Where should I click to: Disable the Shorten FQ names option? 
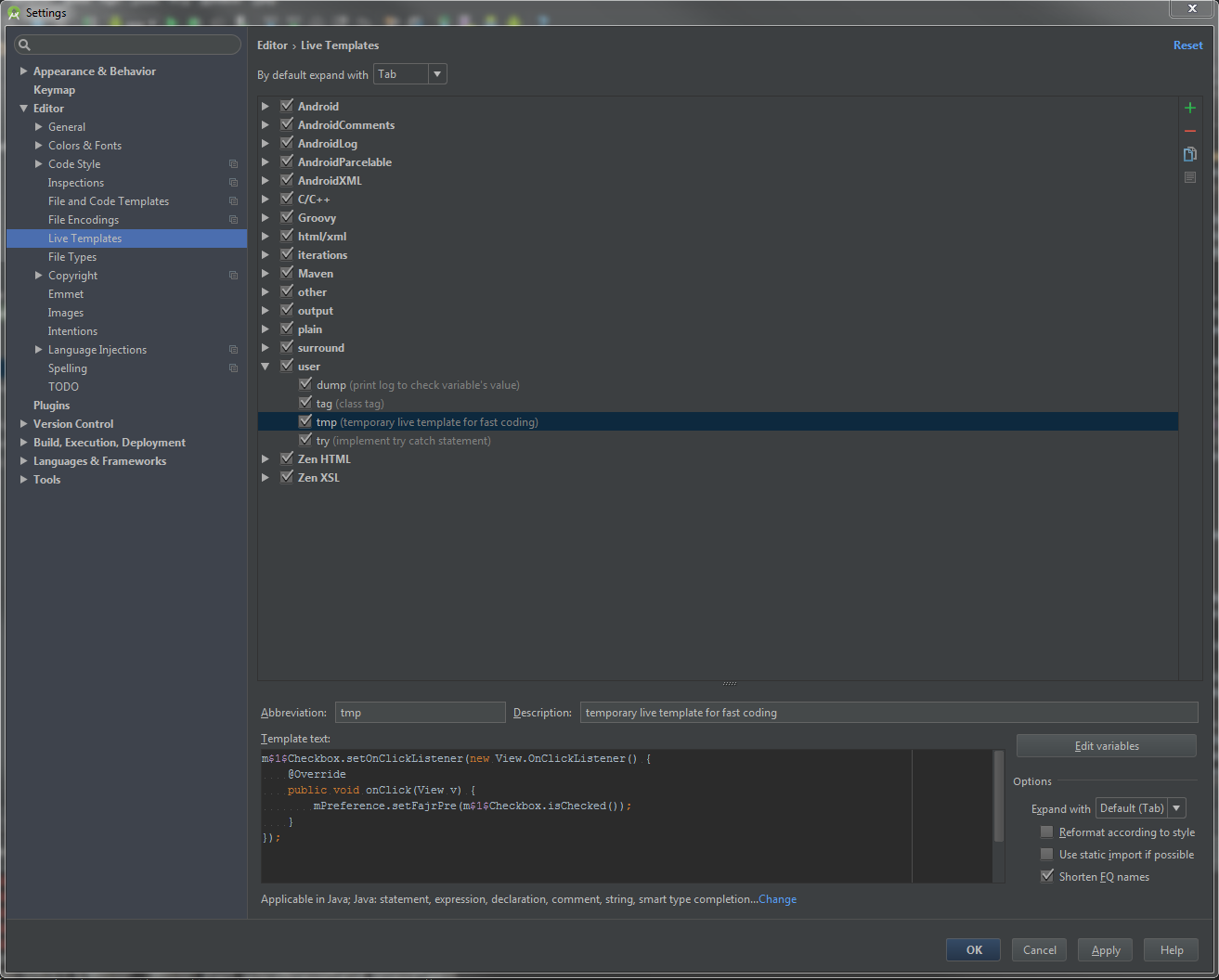[1047, 876]
